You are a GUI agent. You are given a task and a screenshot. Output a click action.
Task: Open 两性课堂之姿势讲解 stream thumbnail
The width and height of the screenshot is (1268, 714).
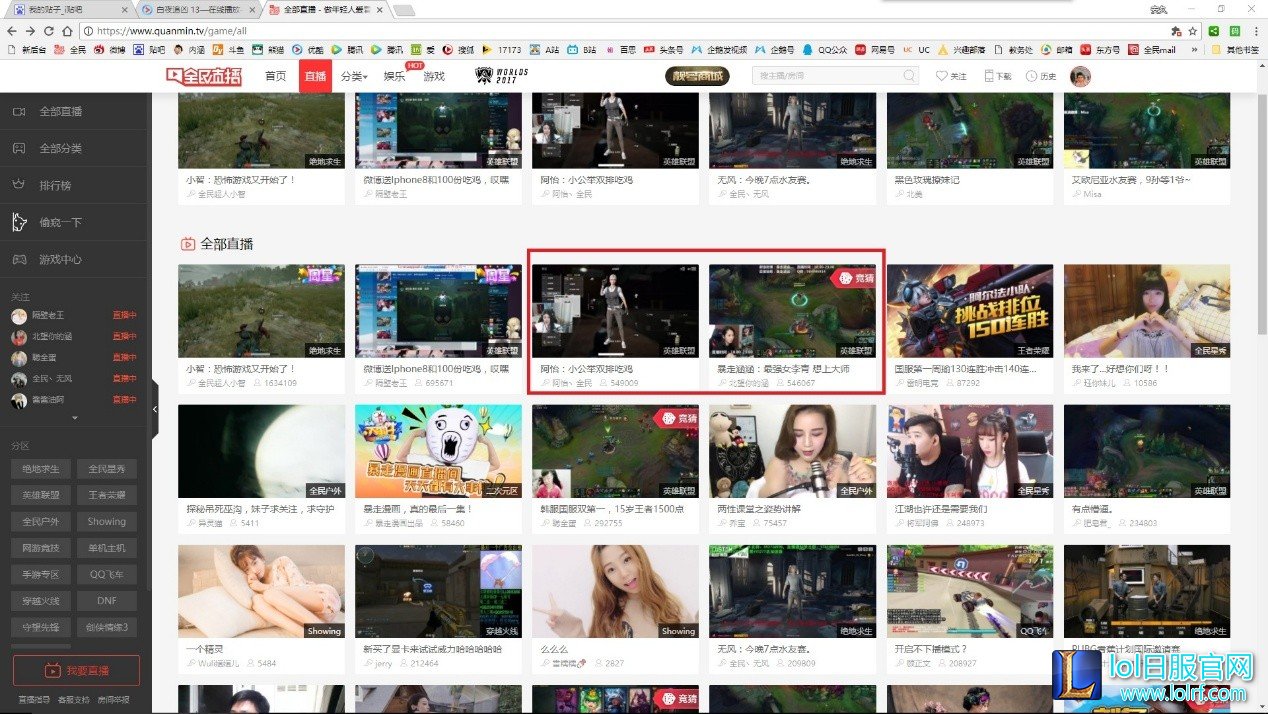(x=792, y=451)
